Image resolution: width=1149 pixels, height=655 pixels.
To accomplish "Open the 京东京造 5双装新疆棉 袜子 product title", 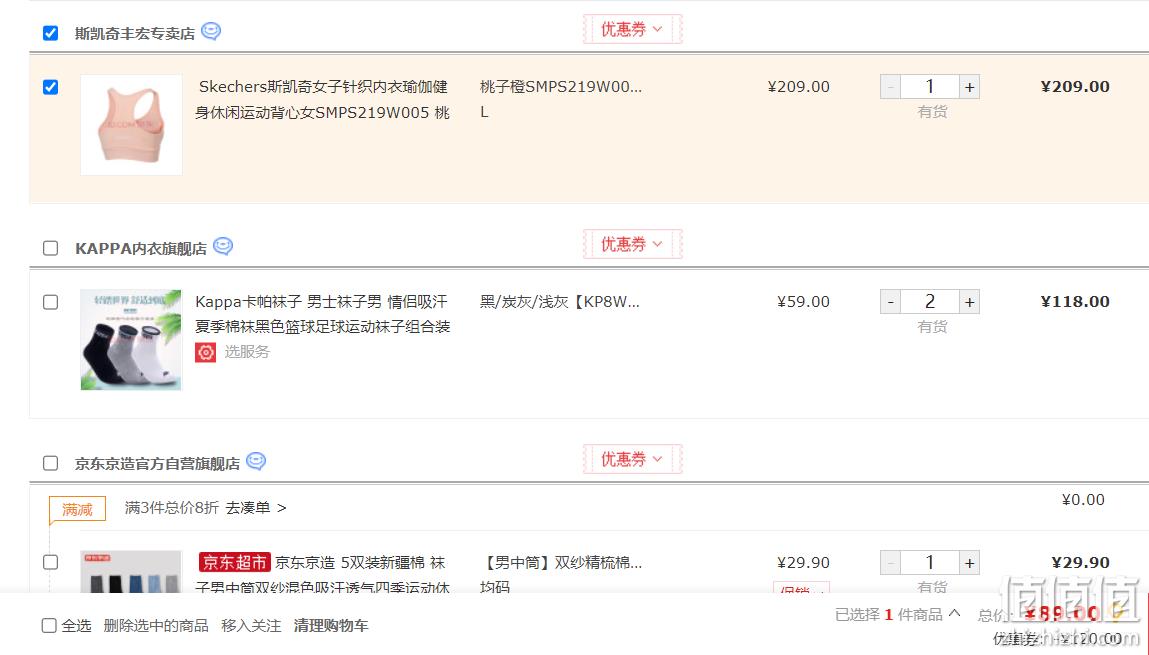I will pyautogui.click(x=322, y=575).
